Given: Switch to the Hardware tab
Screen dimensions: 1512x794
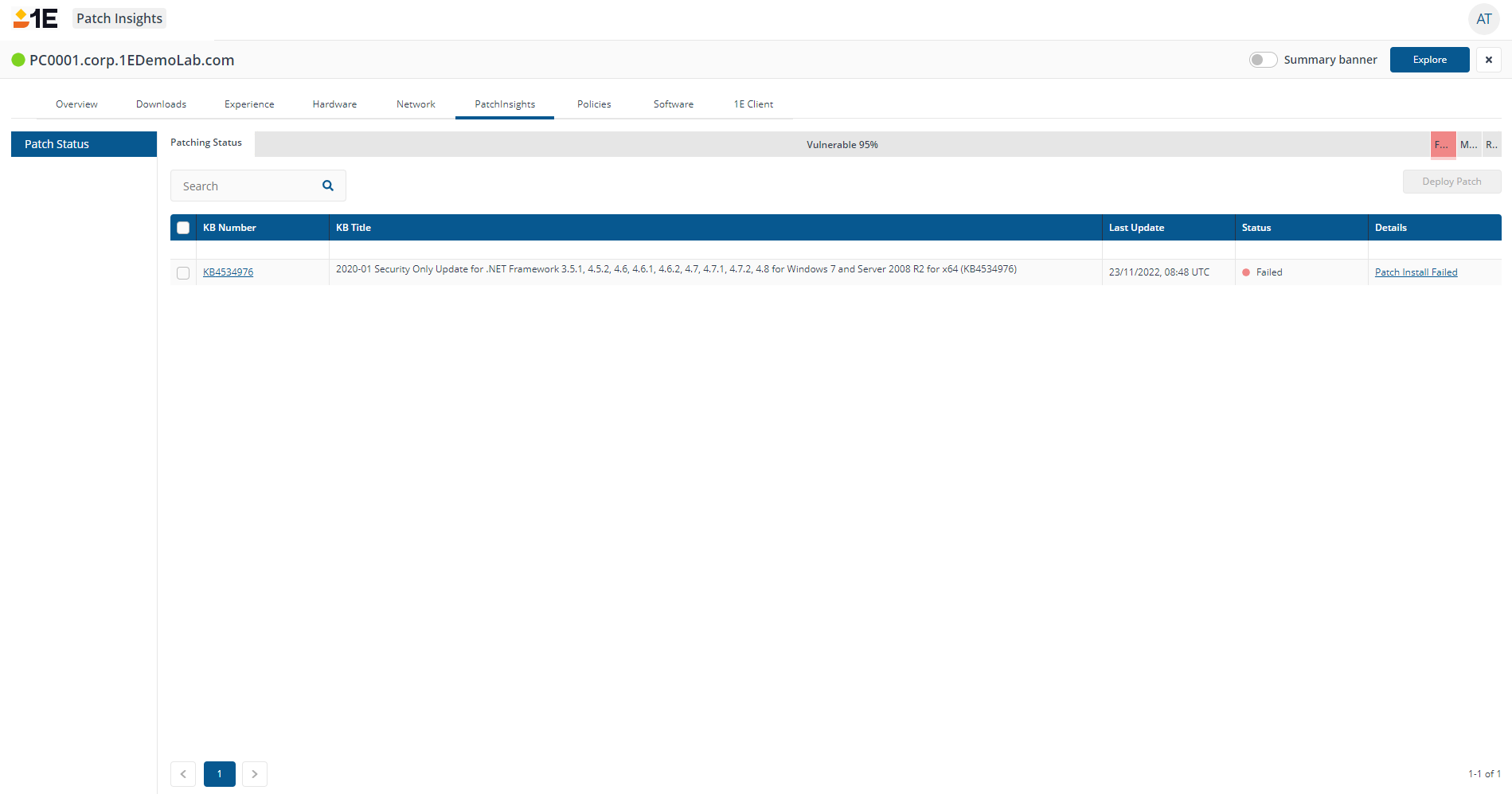Looking at the screenshot, I should [334, 104].
